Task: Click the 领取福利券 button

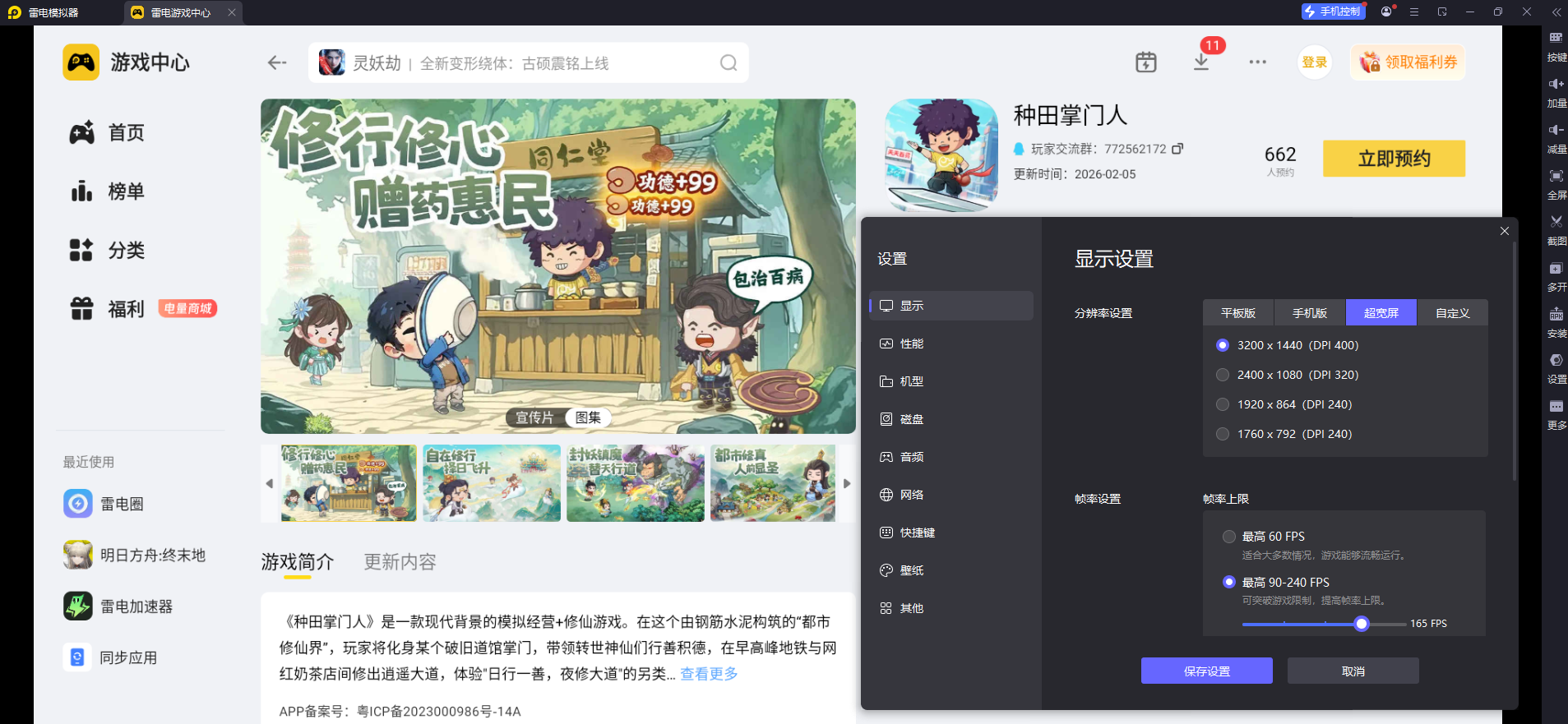Action: click(1408, 62)
